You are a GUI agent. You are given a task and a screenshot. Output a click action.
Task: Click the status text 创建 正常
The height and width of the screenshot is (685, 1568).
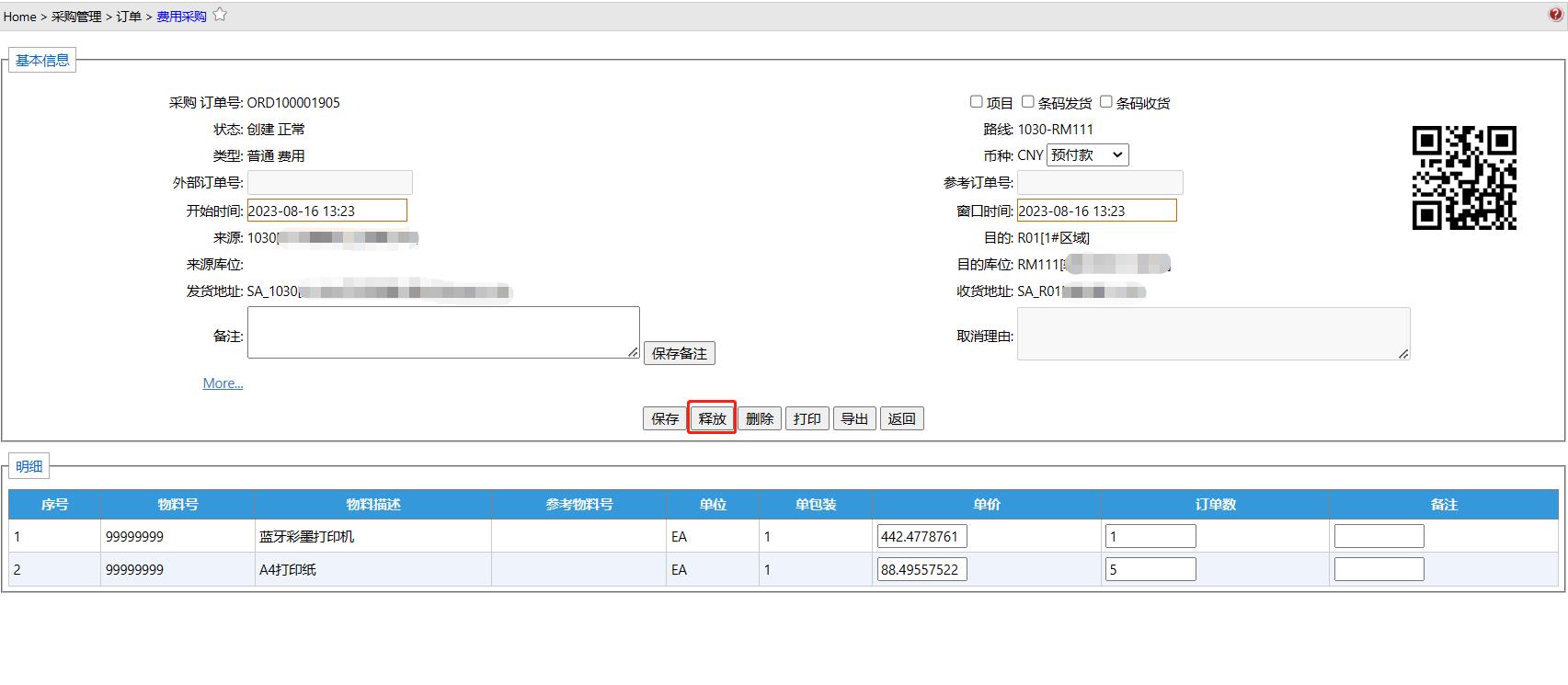pos(276,129)
